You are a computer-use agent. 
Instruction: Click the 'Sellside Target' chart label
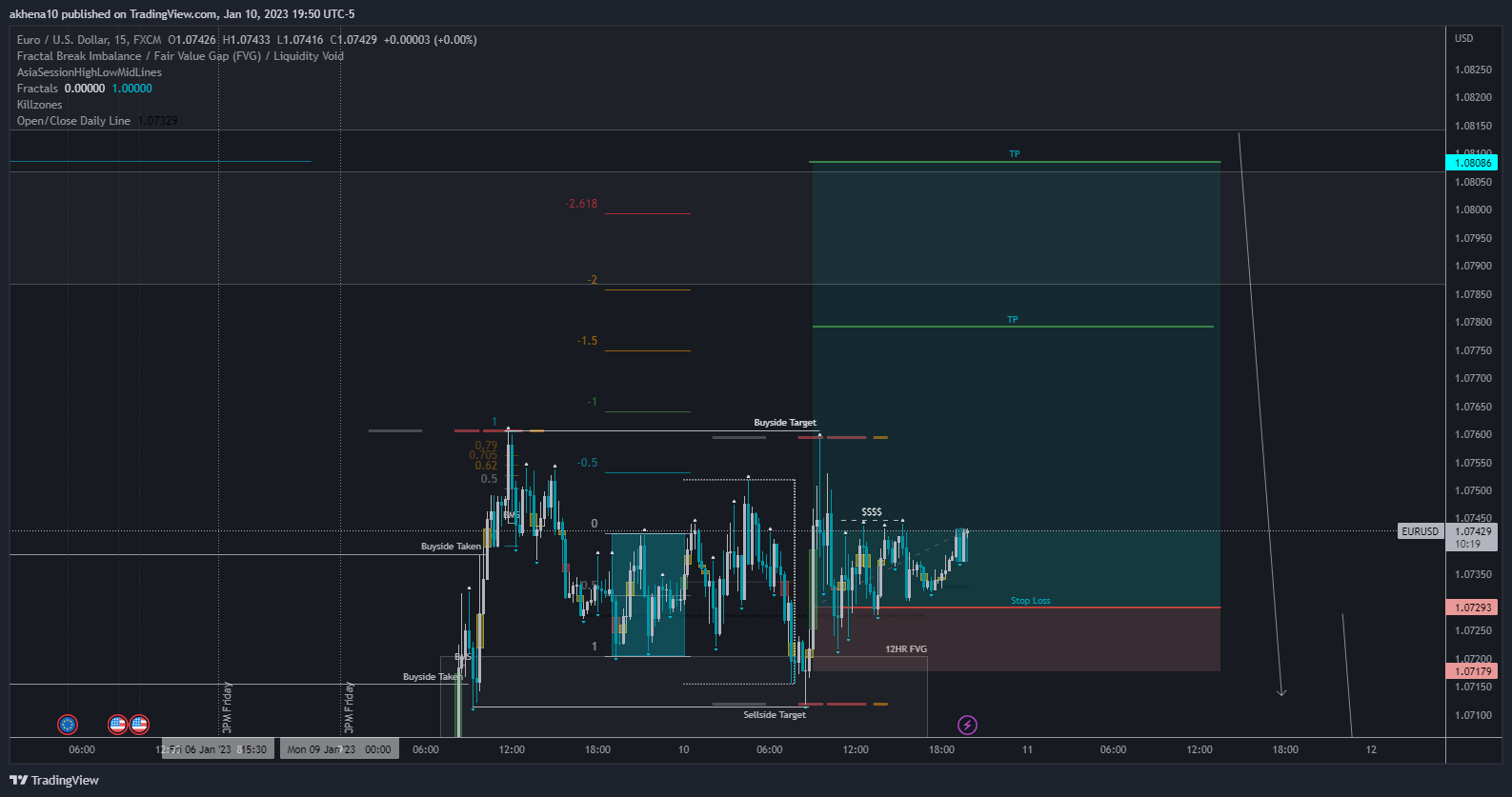coord(775,715)
